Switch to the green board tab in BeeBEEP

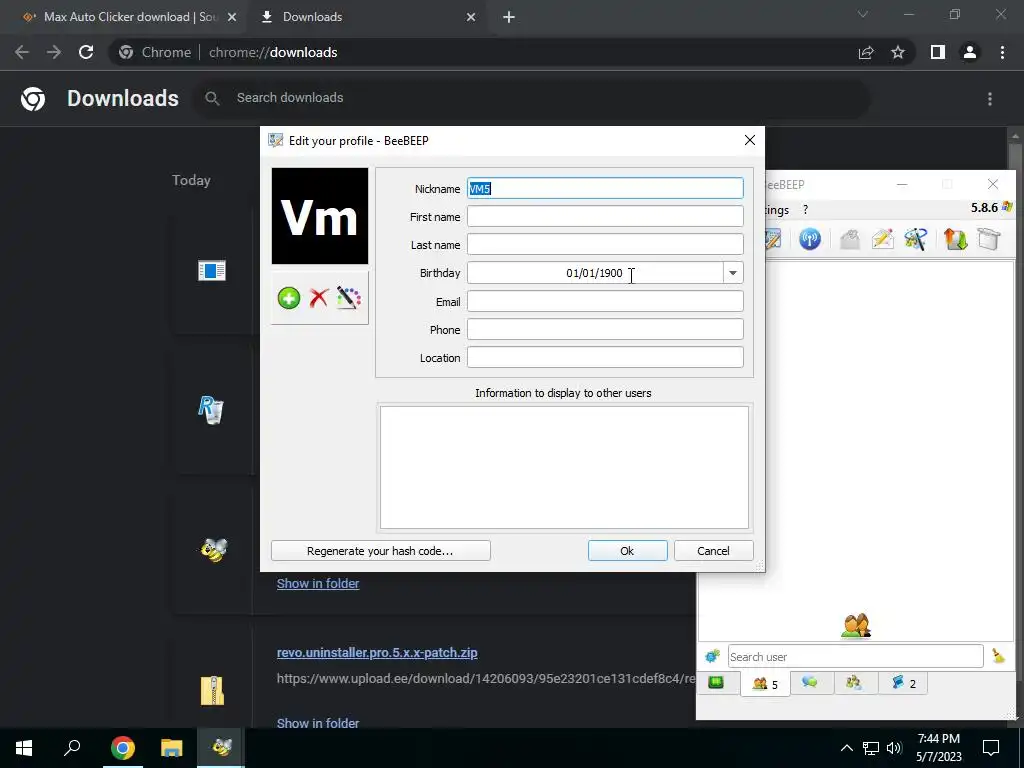tap(716, 683)
